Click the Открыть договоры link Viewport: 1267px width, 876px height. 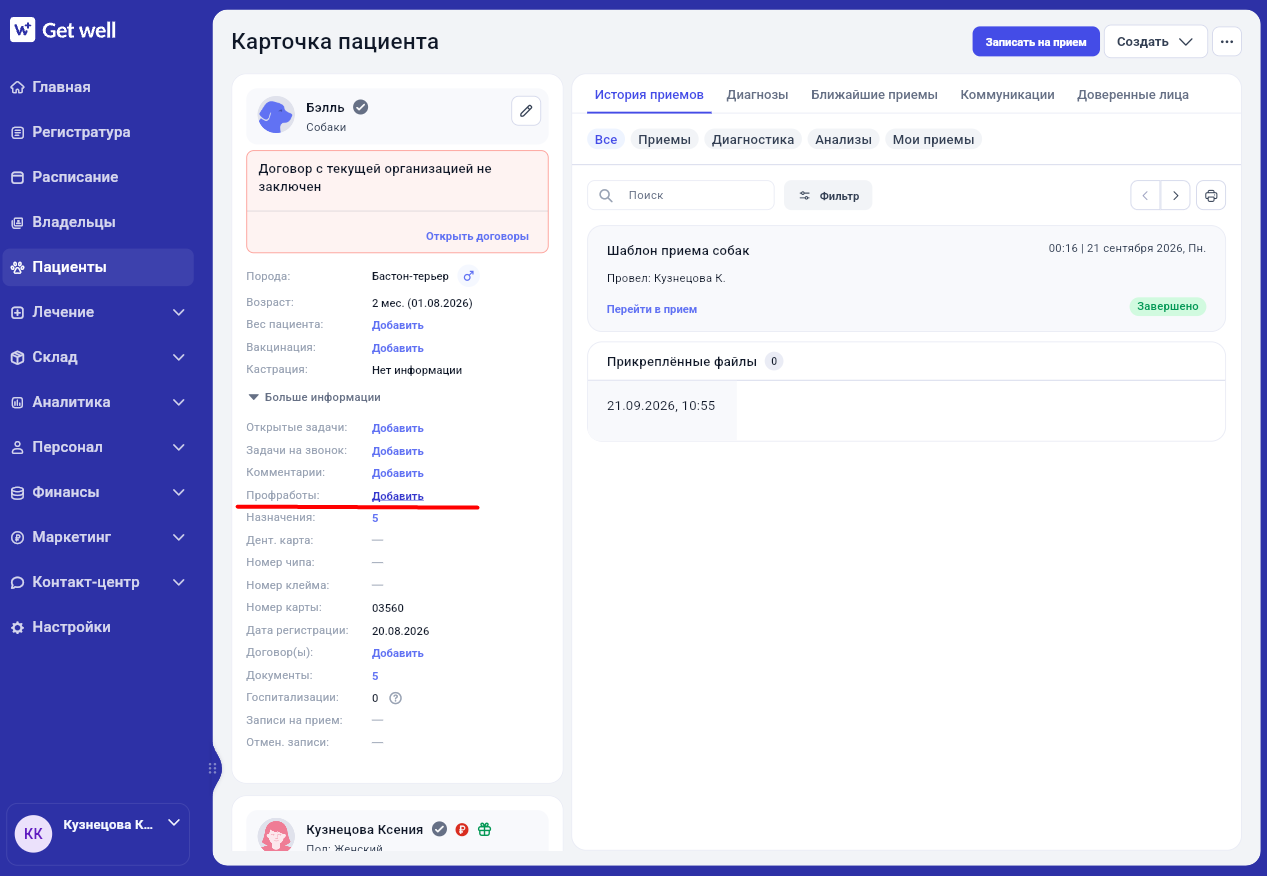[x=477, y=237]
